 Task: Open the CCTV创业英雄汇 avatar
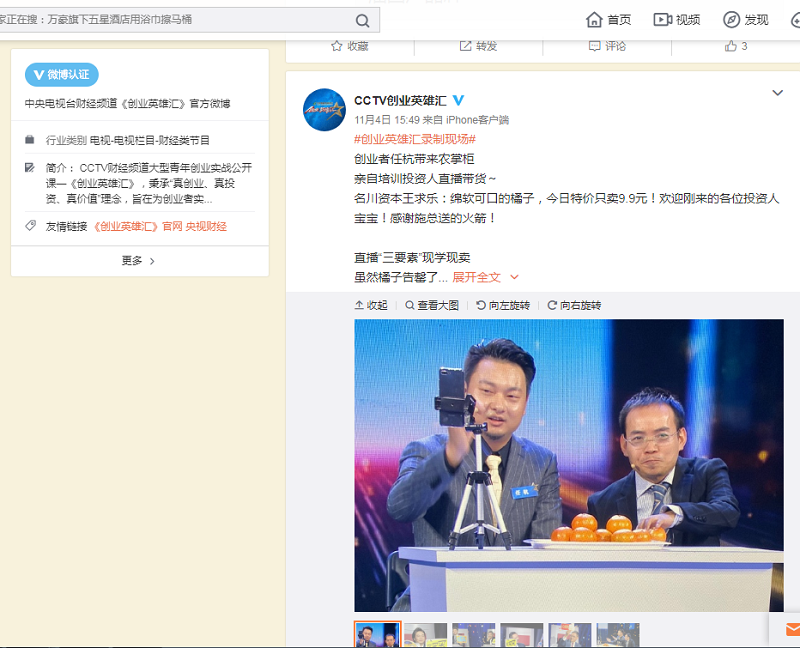coord(324,110)
